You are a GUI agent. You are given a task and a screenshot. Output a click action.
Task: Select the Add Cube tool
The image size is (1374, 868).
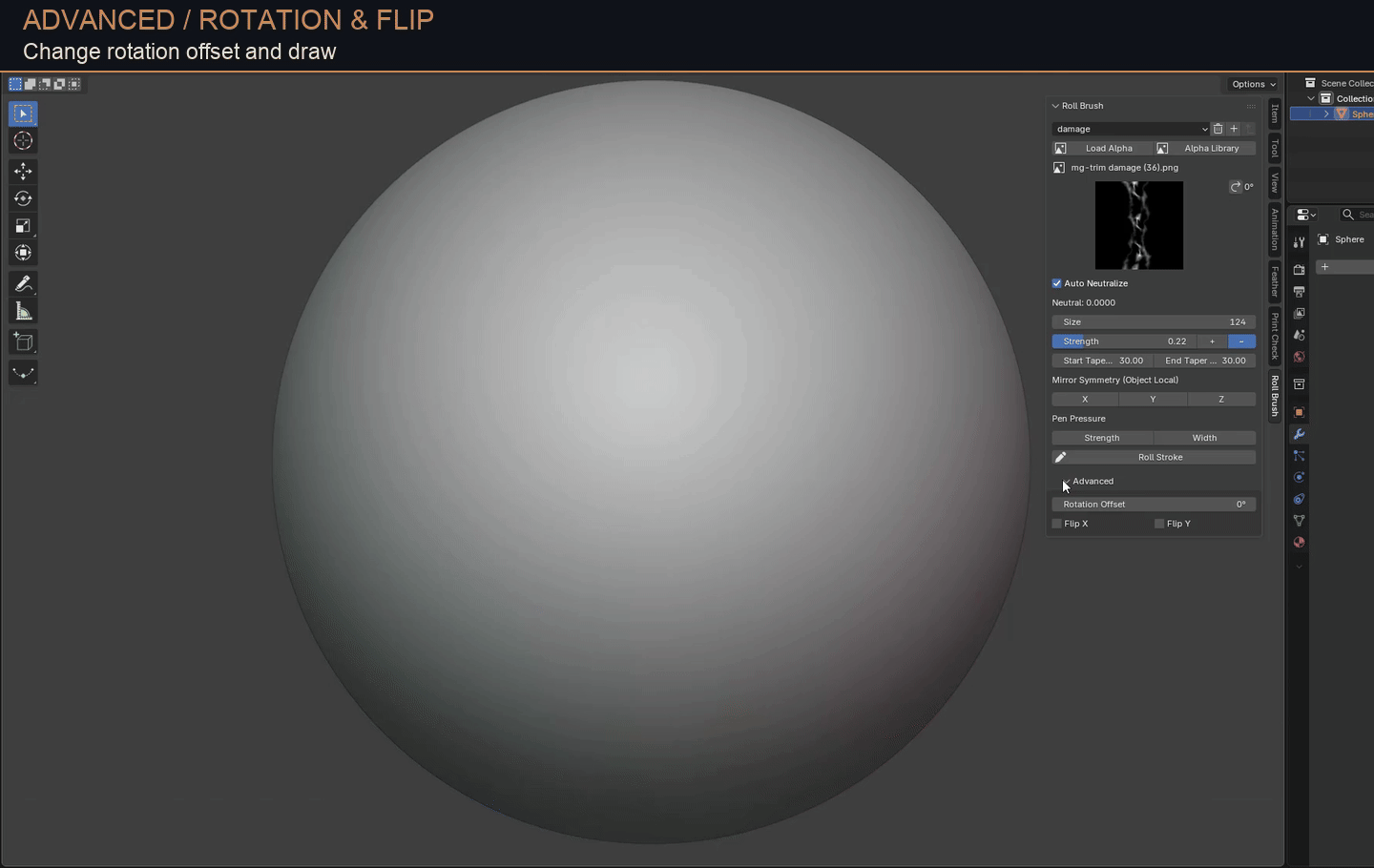click(23, 342)
